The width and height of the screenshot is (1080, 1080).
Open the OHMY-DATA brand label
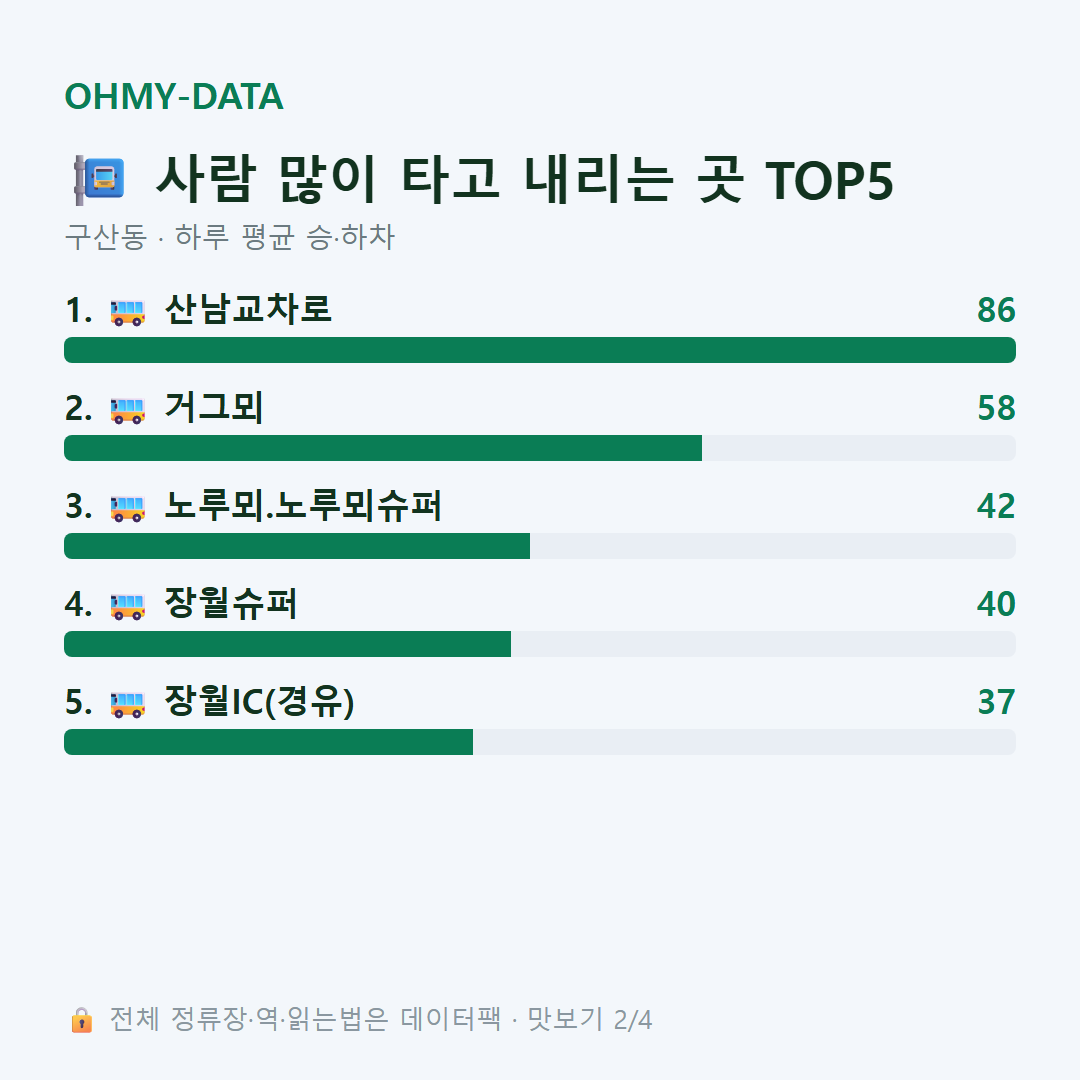pyautogui.click(x=174, y=96)
